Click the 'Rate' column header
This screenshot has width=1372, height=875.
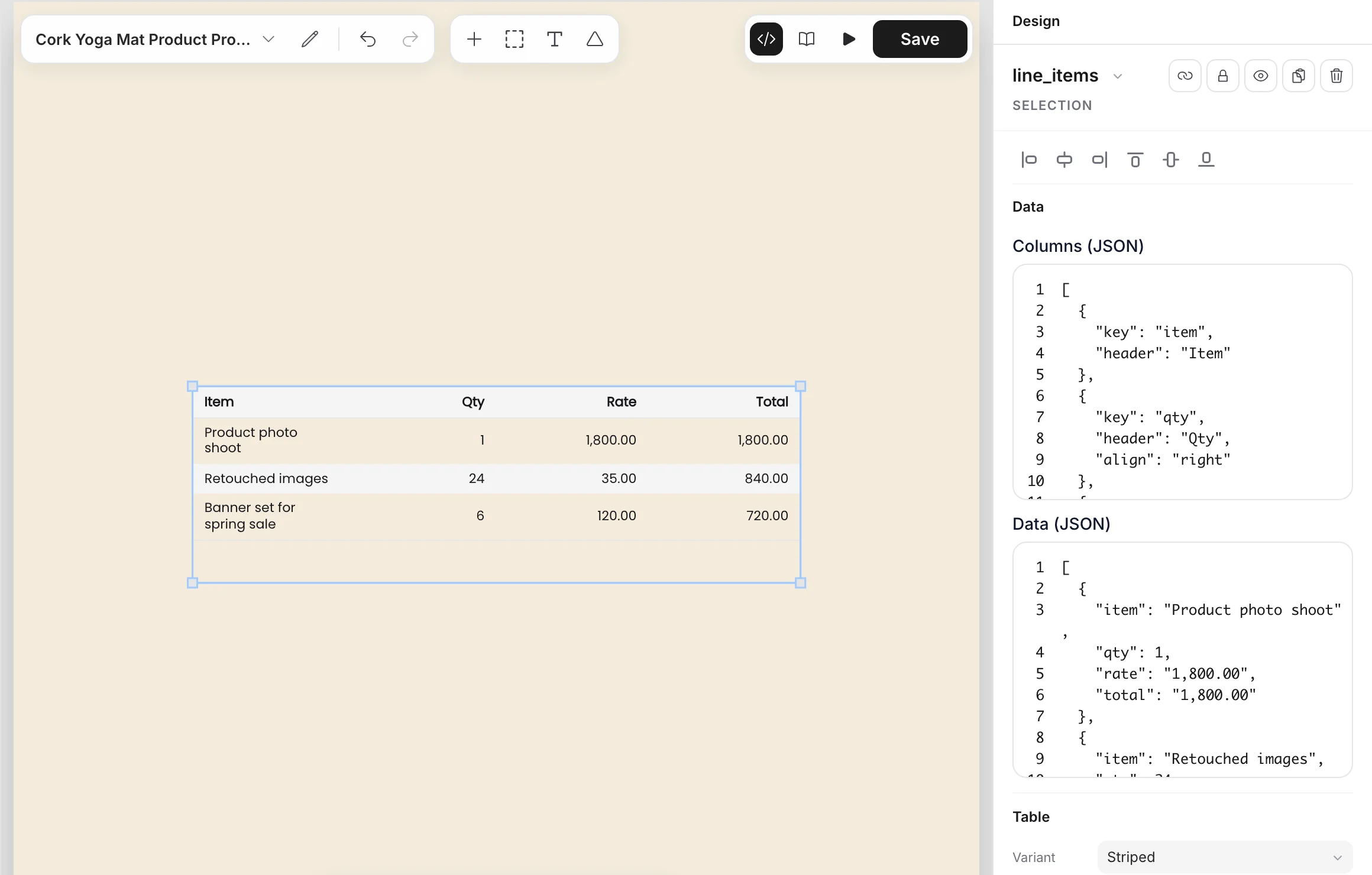click(622, 402)
